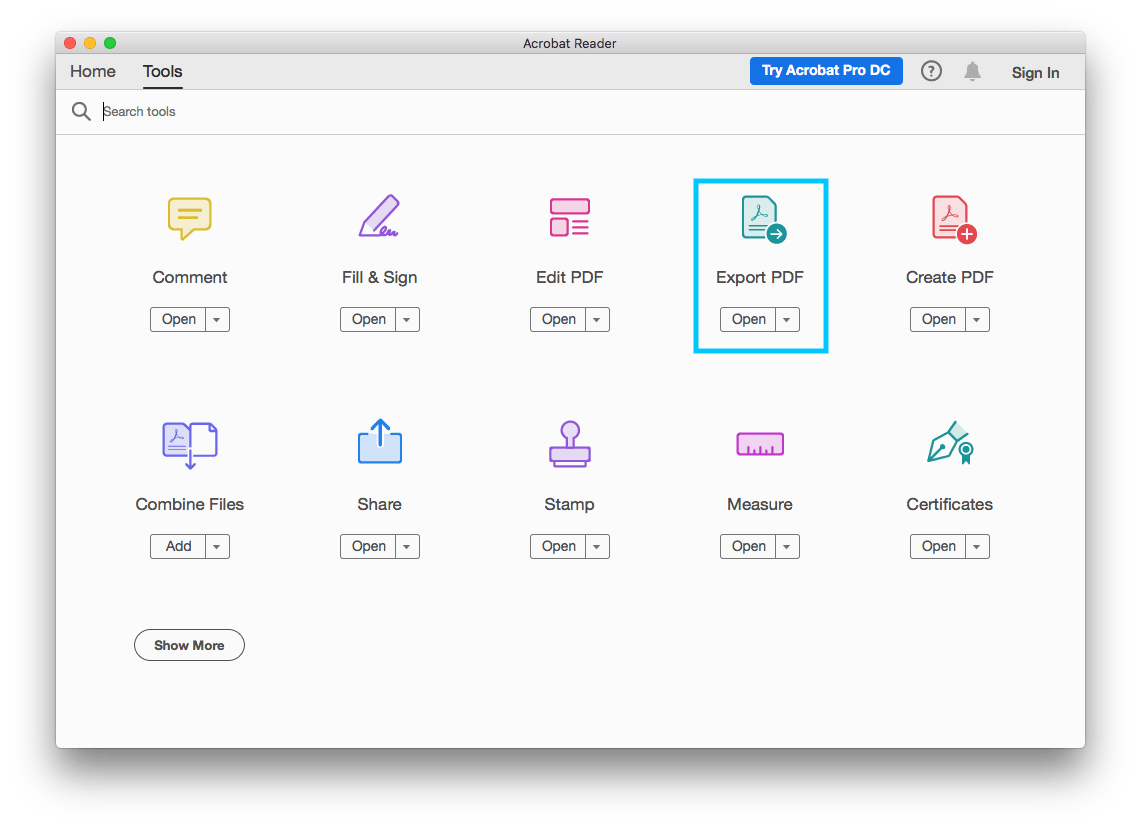The width and height of the screenshot is (1141, 828).
Task: Expand the Combine Files Add dropdown arrow
Action: coord(217,546)
